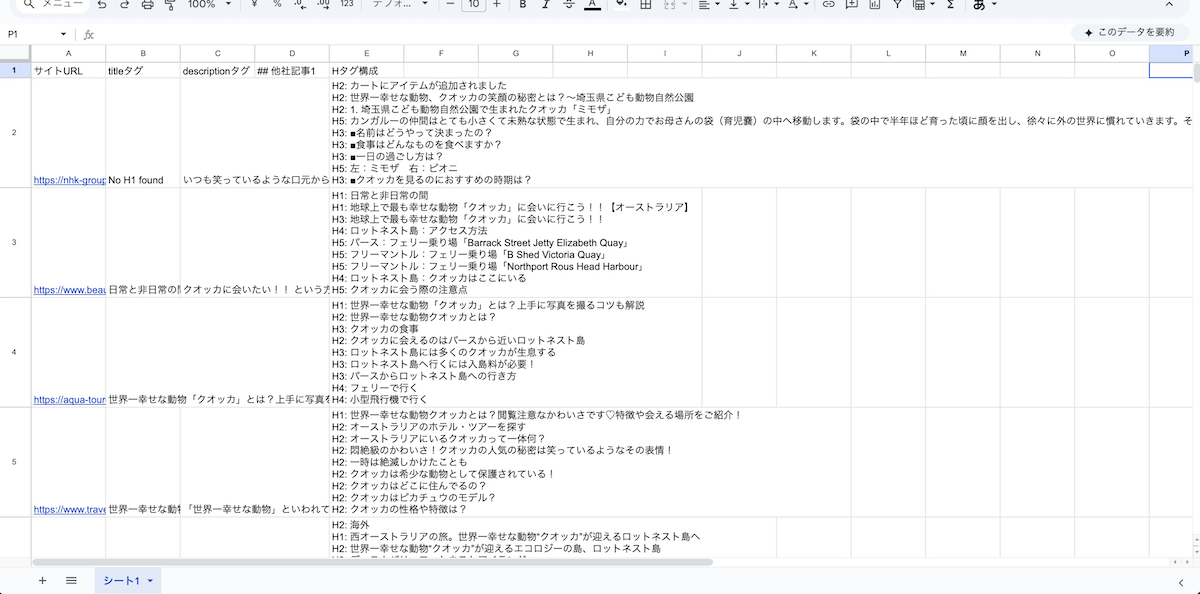The width and height of the screenshot is (1200, 594).
Task: Open the 123 number format dropdown
Action: click(347, 6)
